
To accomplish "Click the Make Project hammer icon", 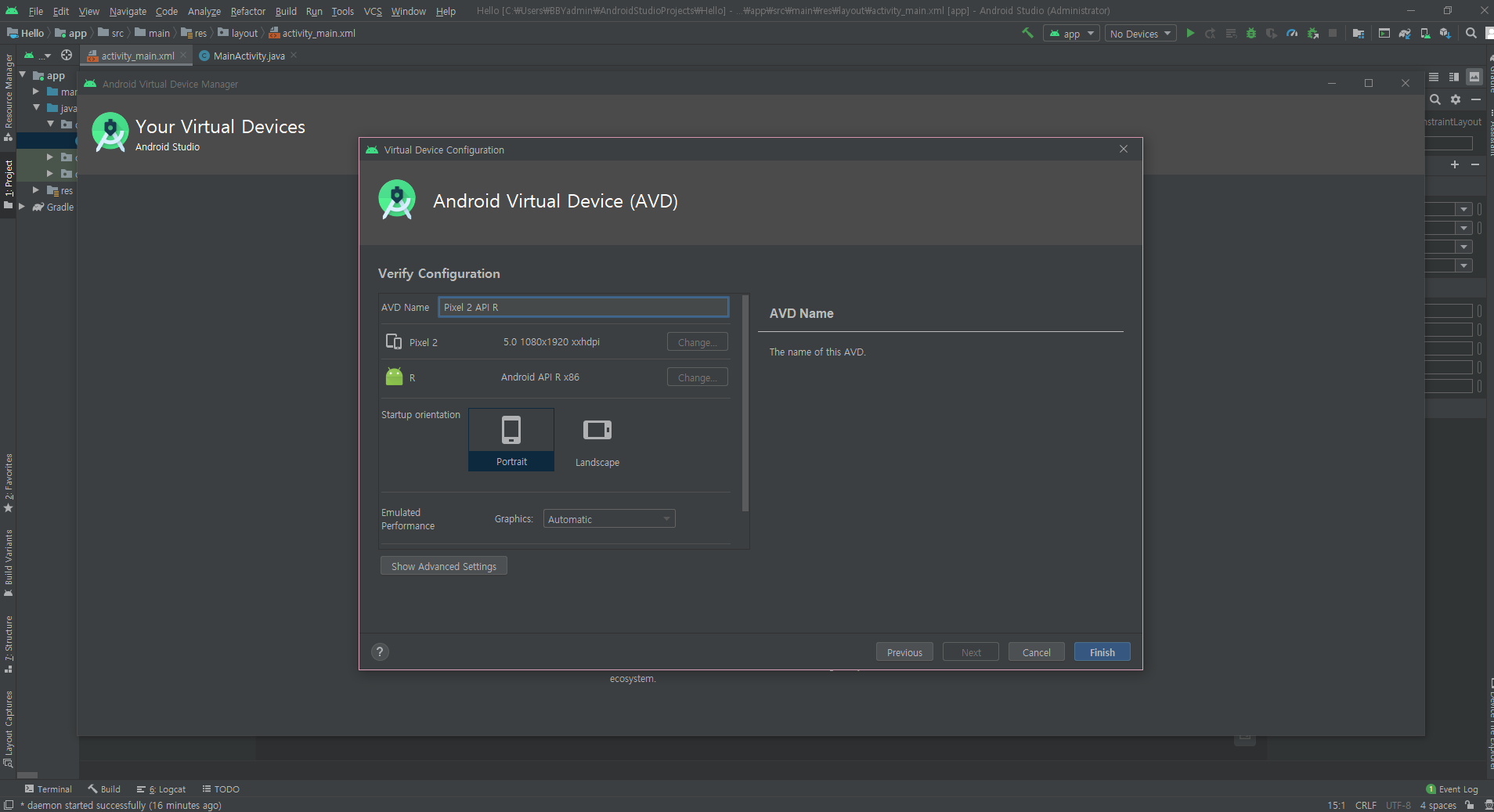I will tap(1027, 33).
